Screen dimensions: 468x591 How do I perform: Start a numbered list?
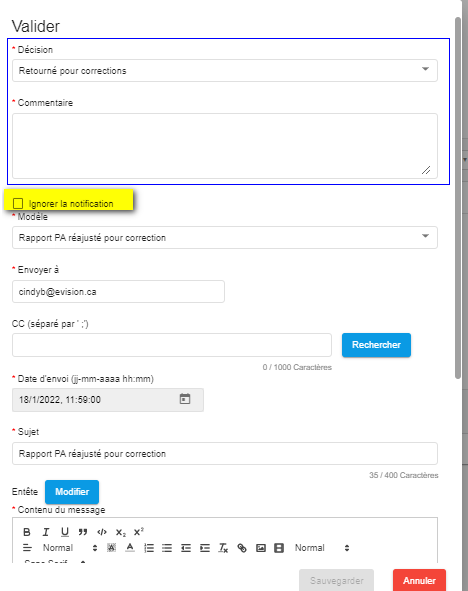(x=149, y=548)
